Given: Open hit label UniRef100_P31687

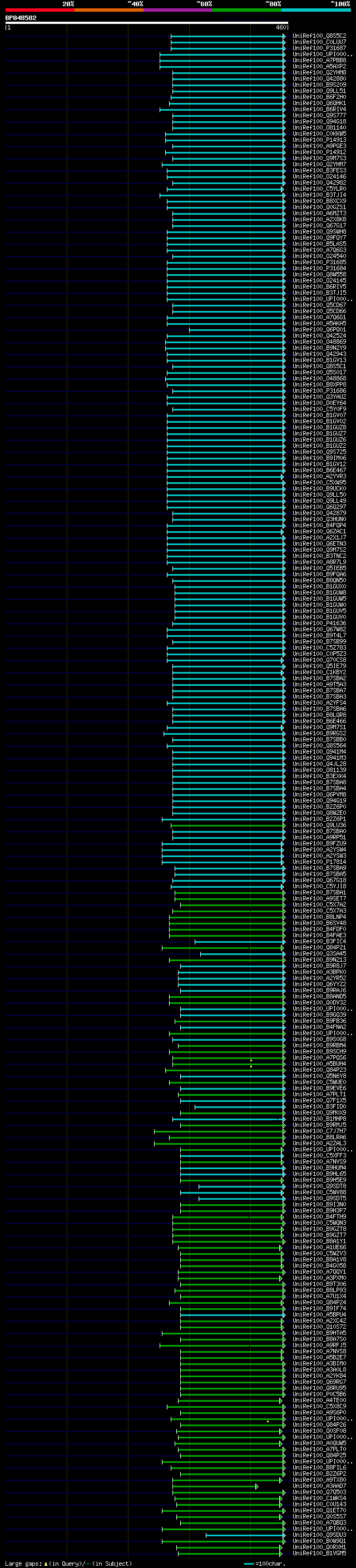Looking at the screenshot, I should [x=319, y=48].
